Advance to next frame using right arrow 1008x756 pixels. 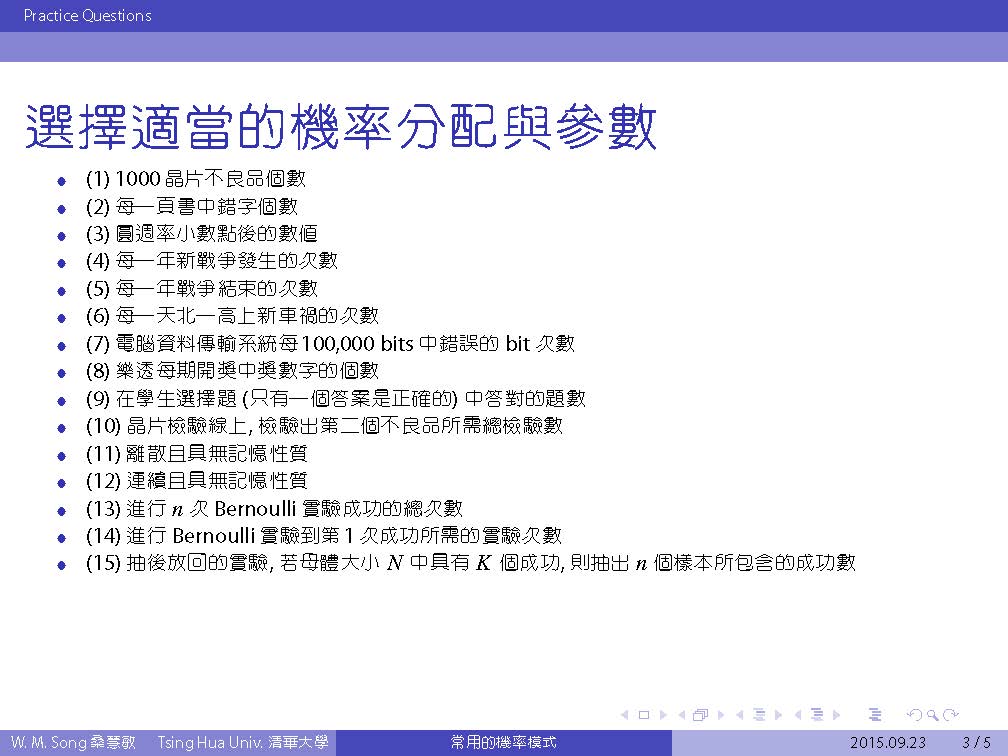point(719,715)
